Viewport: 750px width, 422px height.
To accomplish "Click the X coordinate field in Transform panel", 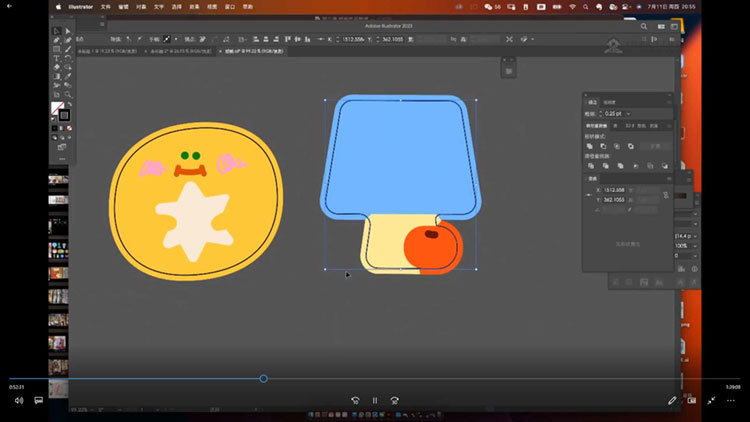I will pyautogui.click(x=615, y=189).
